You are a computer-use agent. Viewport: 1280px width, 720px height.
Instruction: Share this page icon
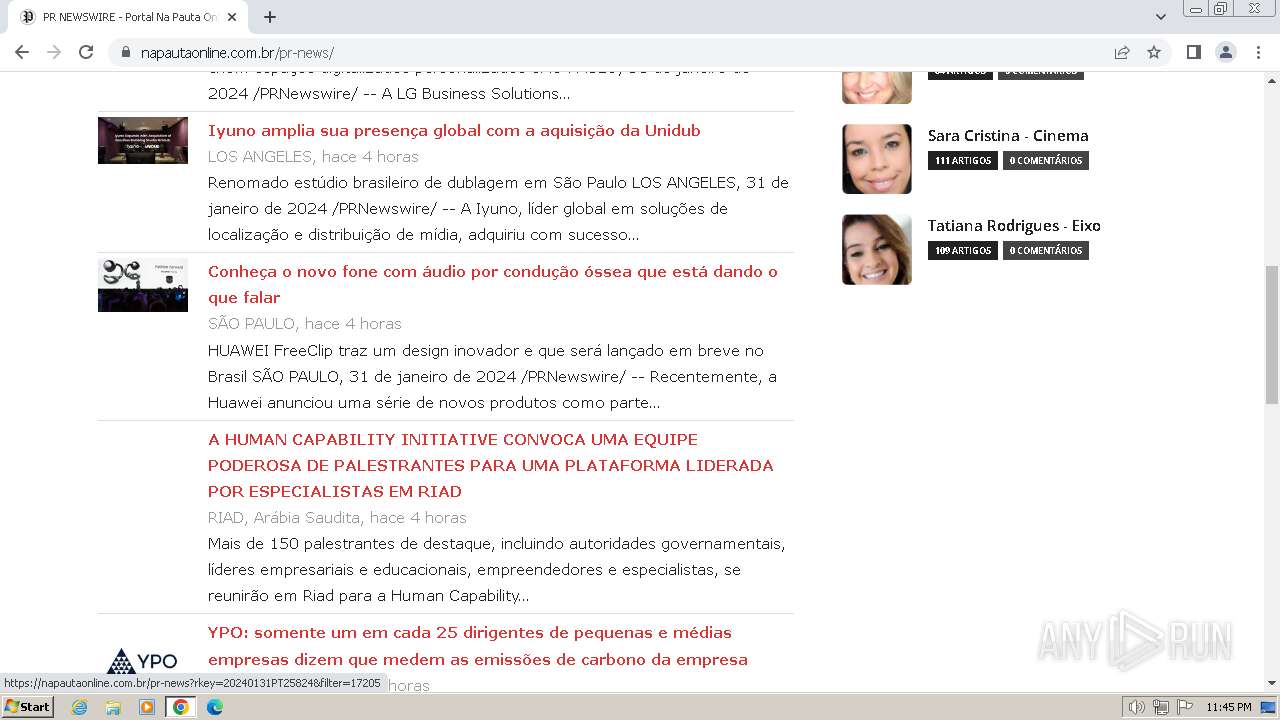point(1122,52)
